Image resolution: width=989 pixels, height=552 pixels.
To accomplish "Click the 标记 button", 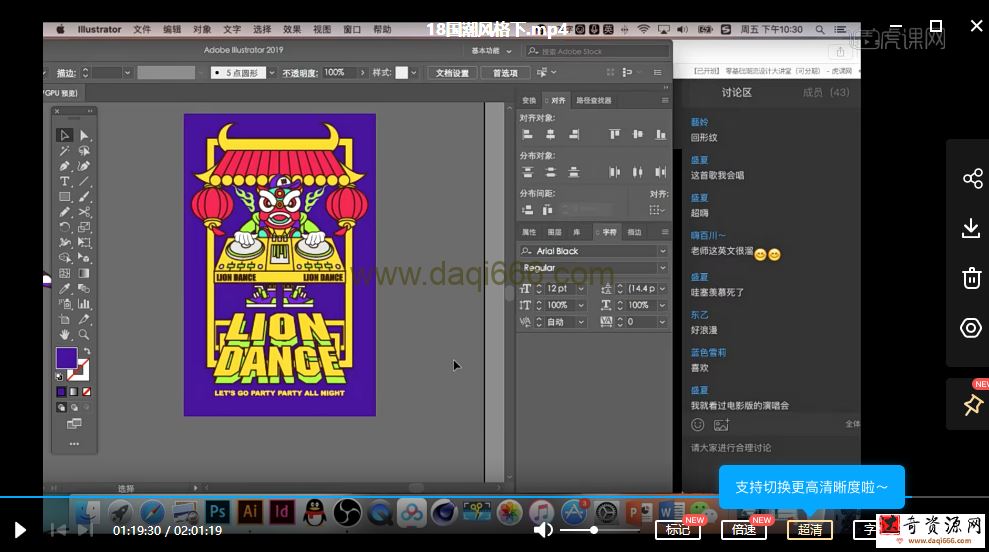I will point(678,530).
